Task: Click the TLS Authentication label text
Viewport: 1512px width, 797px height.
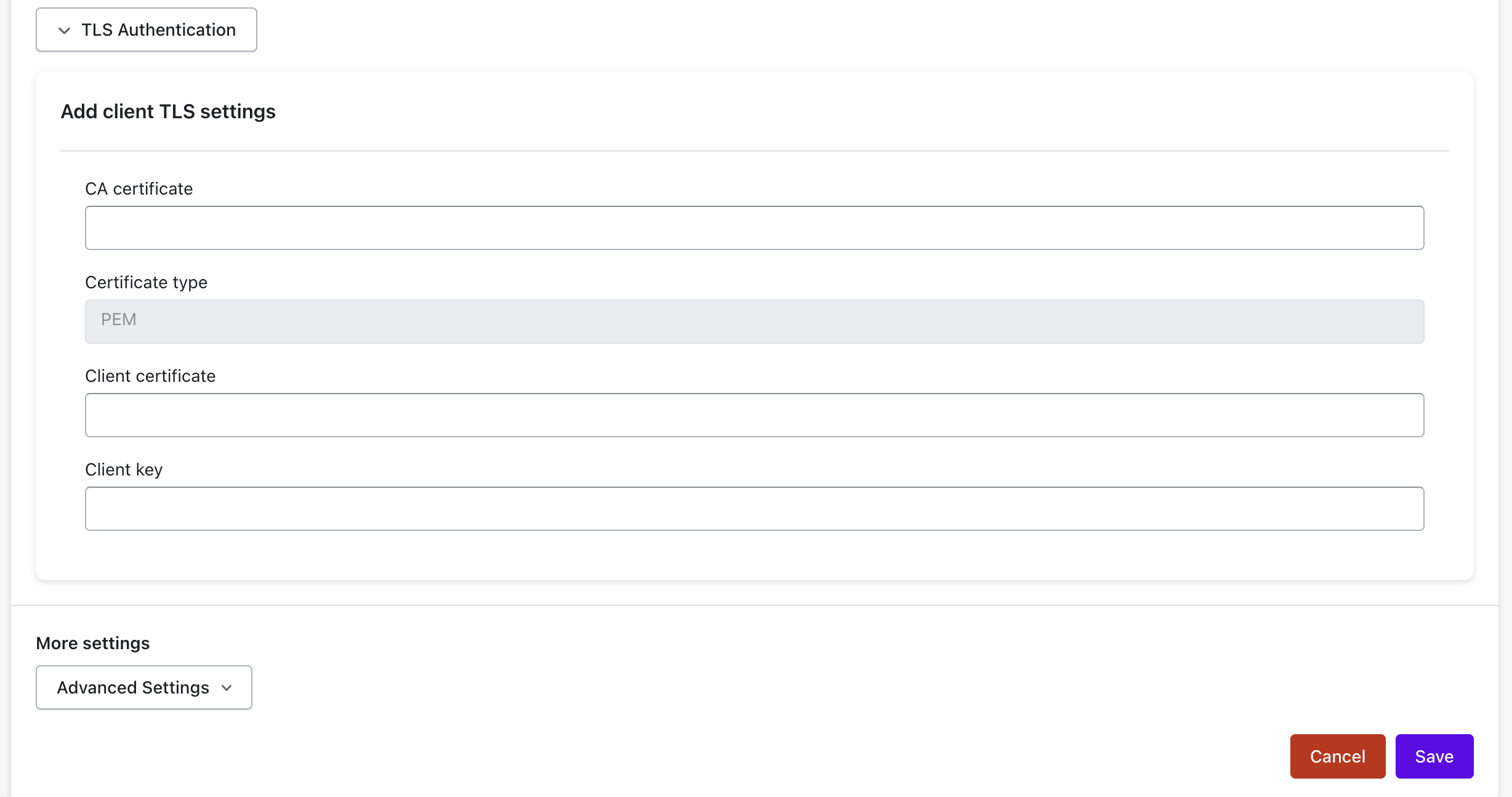Action: 159,30
